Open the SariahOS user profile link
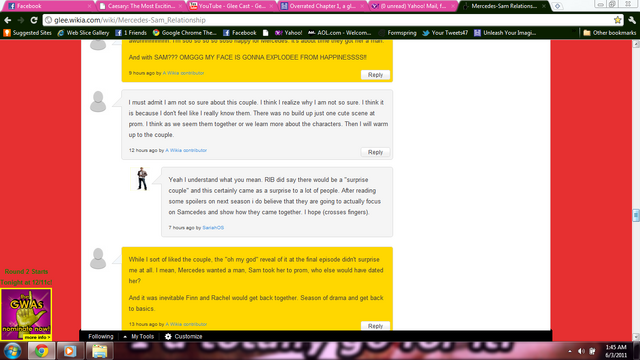 coord(213,228)
